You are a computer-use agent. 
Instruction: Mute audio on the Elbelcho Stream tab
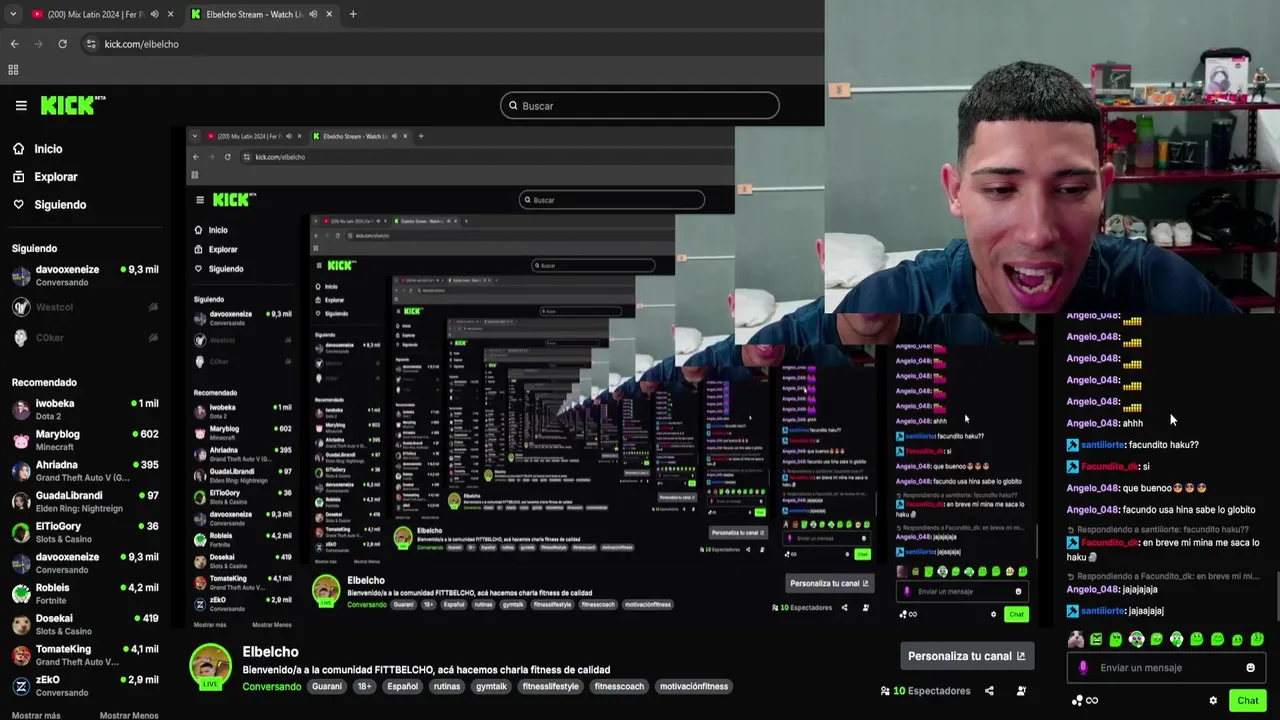tap(313, 14)
